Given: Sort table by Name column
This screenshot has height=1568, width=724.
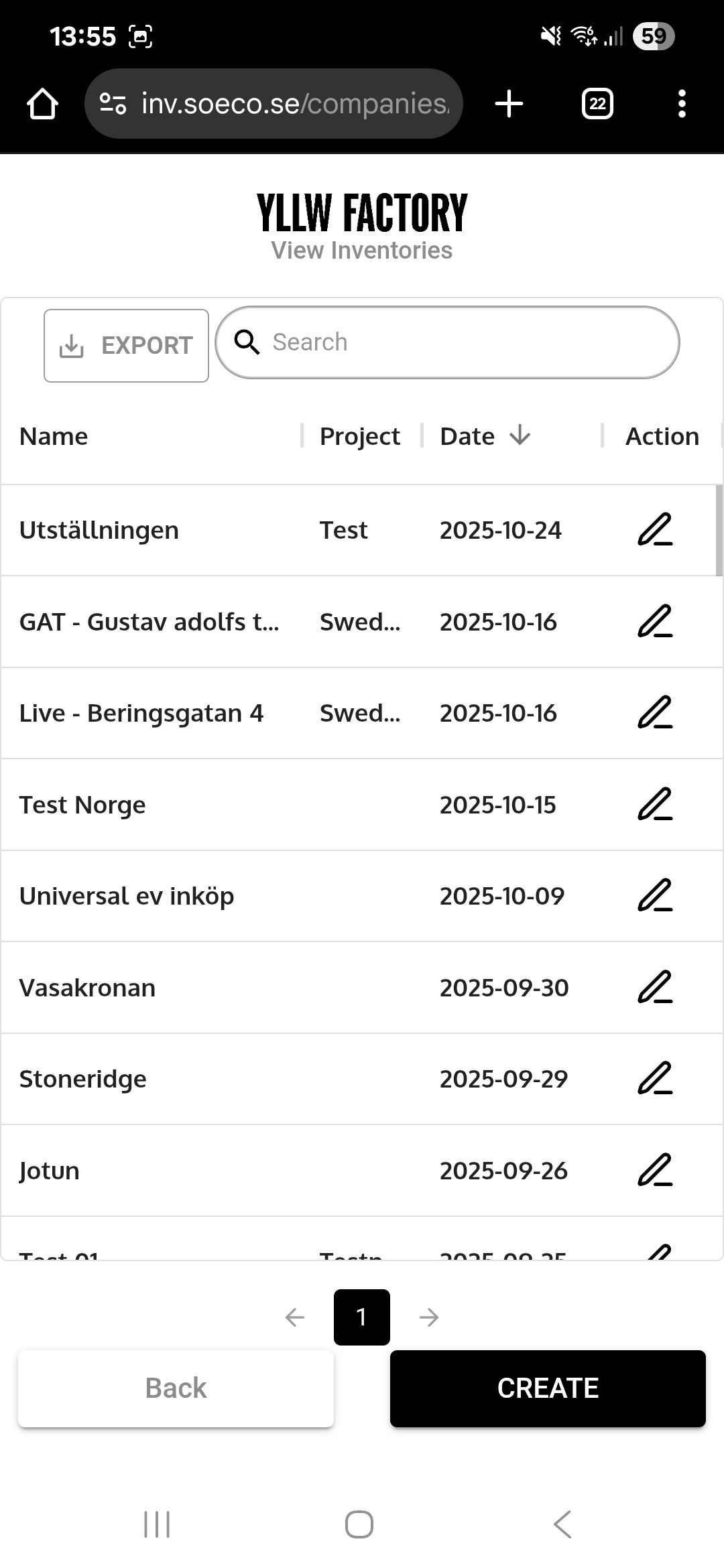Looking at the screenshot, I should coord(54,436).
